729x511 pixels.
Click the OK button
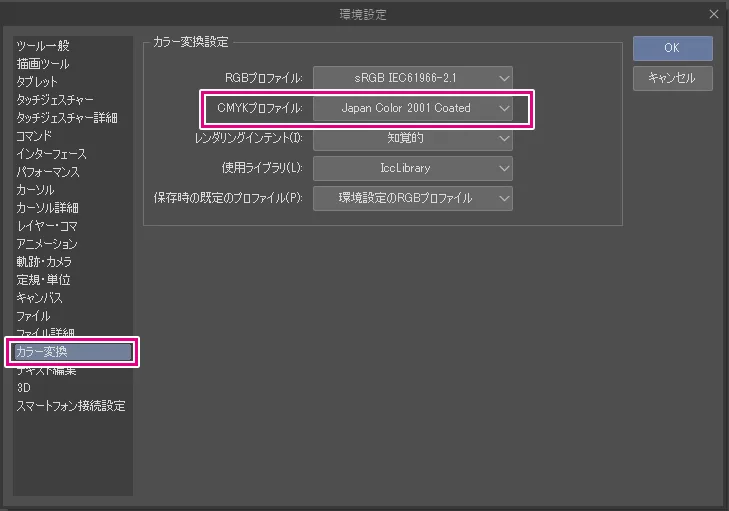(x=672, y=48)
